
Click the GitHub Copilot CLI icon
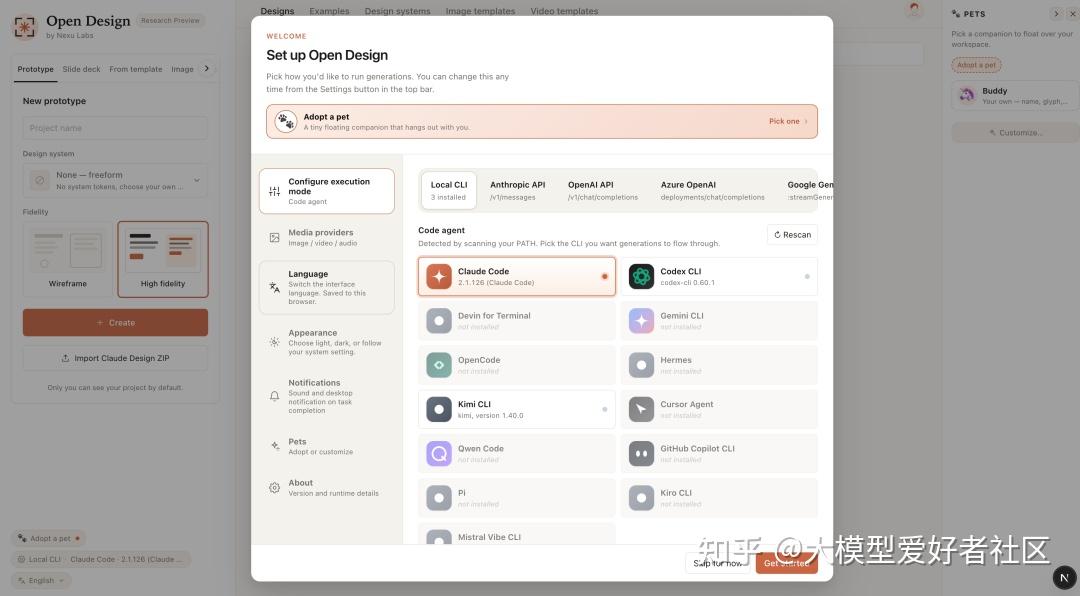pos(641,453)
